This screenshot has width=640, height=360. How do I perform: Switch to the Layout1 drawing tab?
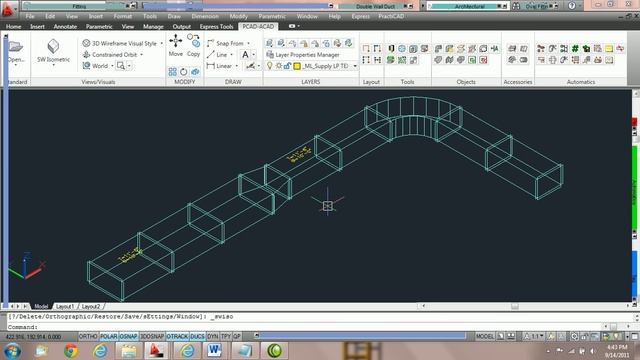pyautogui.click(x=65, y=306)
